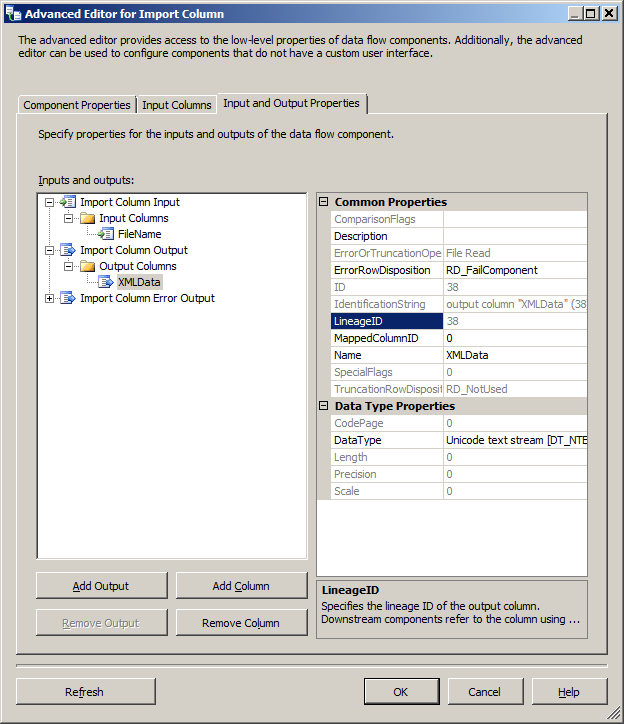This screenshot has height=724, width=624.
Task: Edit the Name value XMLData
Action: tap(515, 356)
